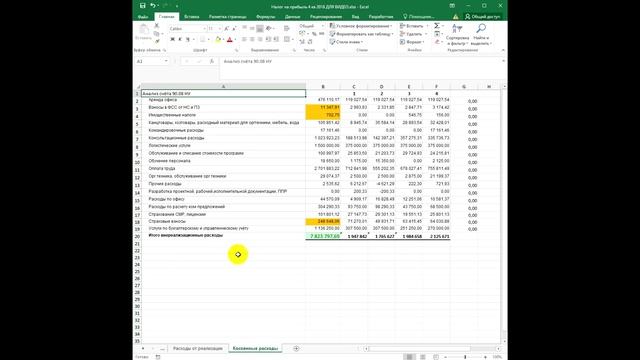This screenshot has height=360, width=640.
Task: Open Sort and Filter (Сортировка и фильтр)
Action: point(457,34)
